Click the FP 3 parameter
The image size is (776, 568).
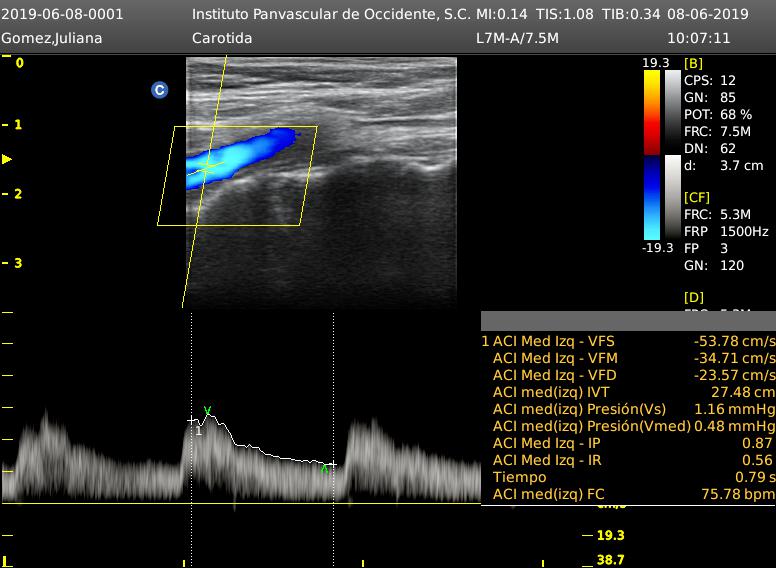click(x=706, y=248)
